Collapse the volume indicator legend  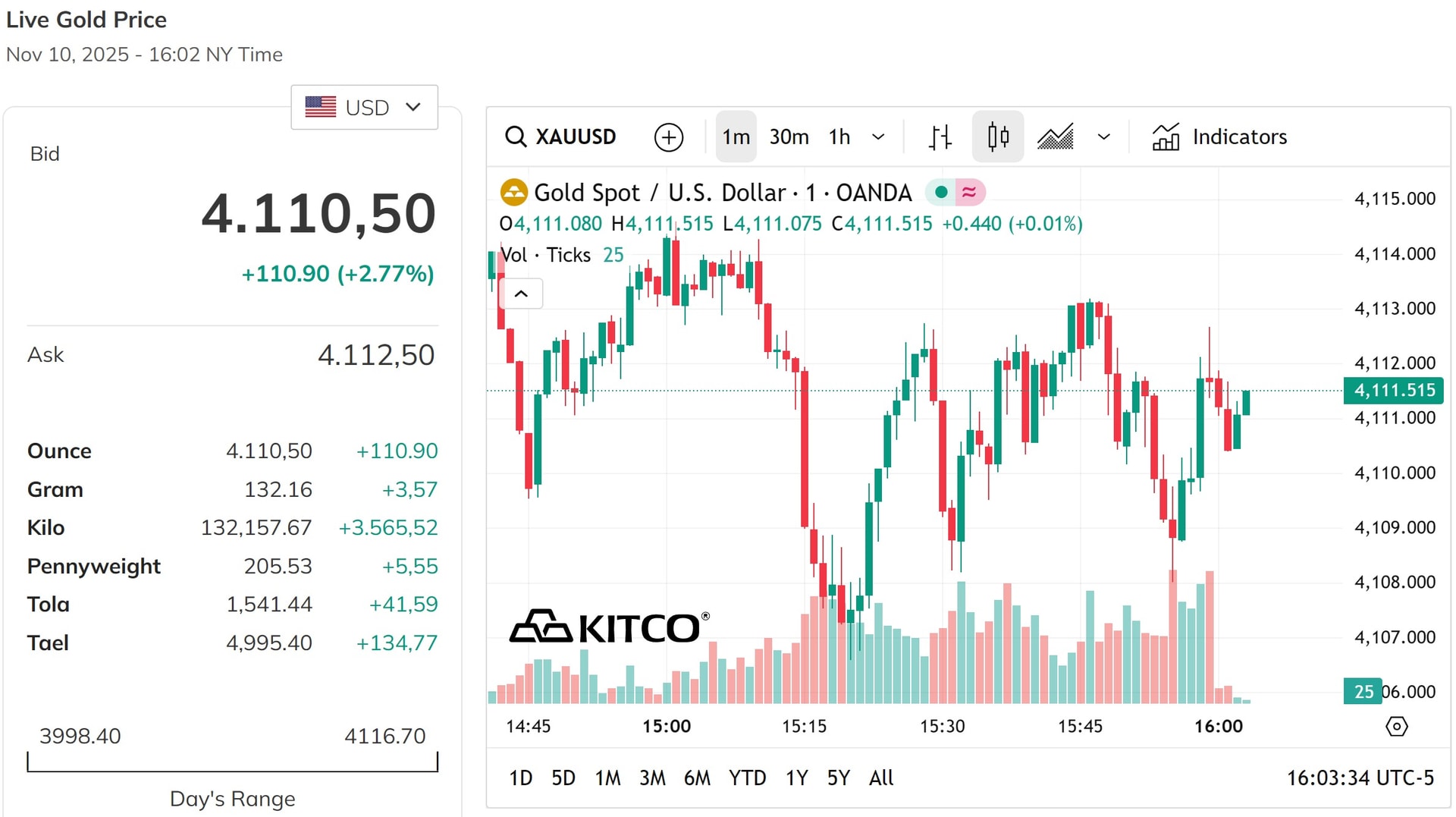[521, 294]
